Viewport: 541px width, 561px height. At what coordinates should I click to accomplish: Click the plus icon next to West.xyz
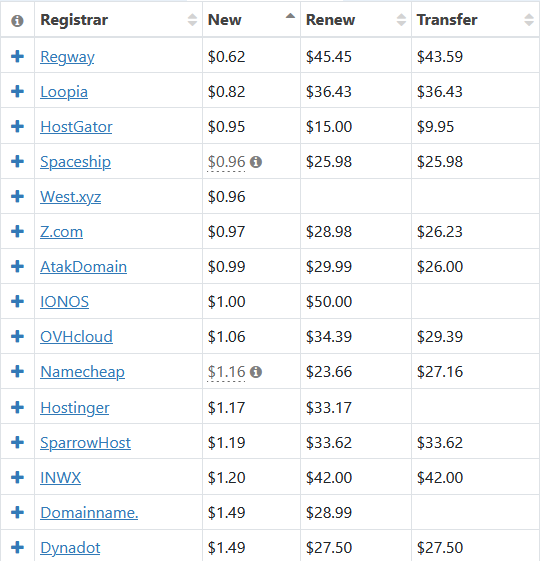point(17,196)
